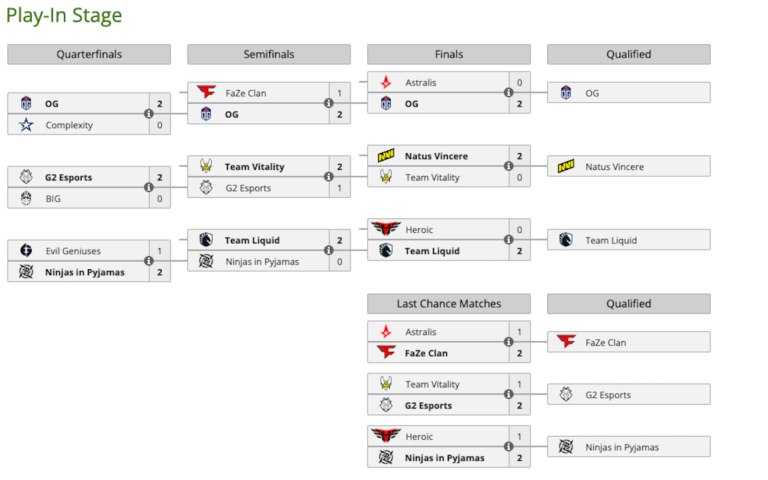Click Heroic logo in Finals match
768x480 pixels.
(x=386, y=229)
